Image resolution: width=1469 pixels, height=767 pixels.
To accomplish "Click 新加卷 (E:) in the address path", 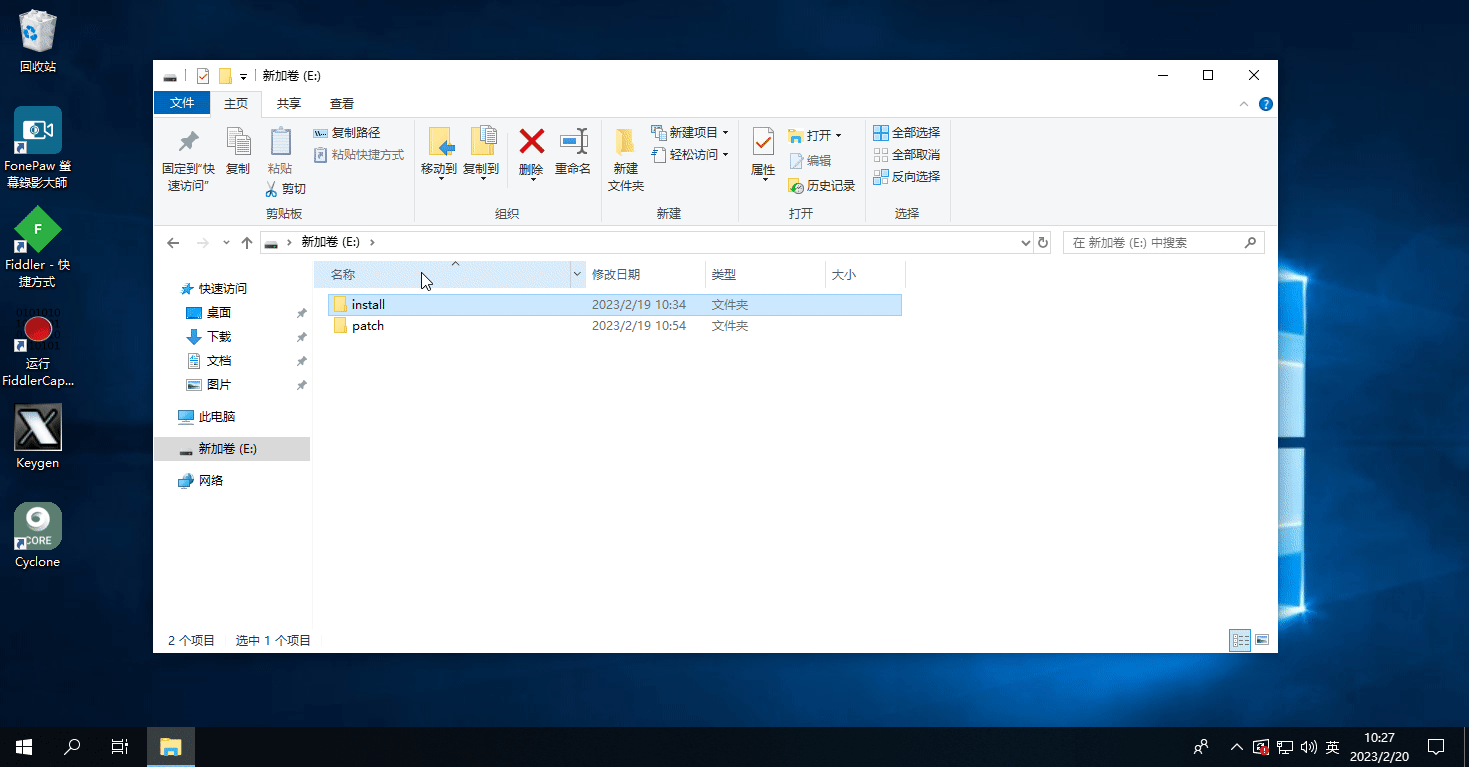I will (x=330, y=242).
